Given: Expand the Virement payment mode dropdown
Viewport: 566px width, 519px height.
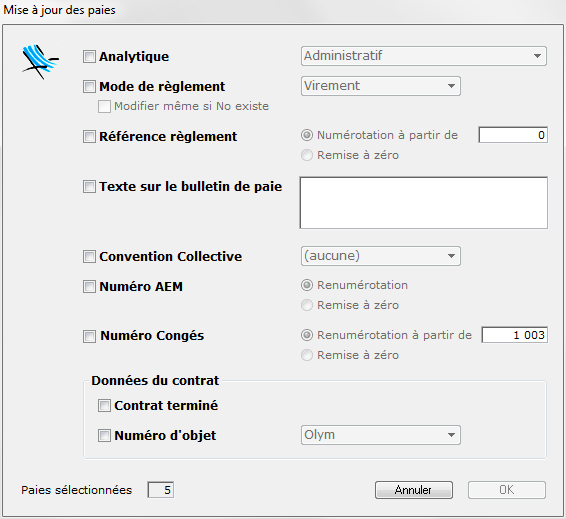Looking at the screenshot, I should tap(381, 86).
